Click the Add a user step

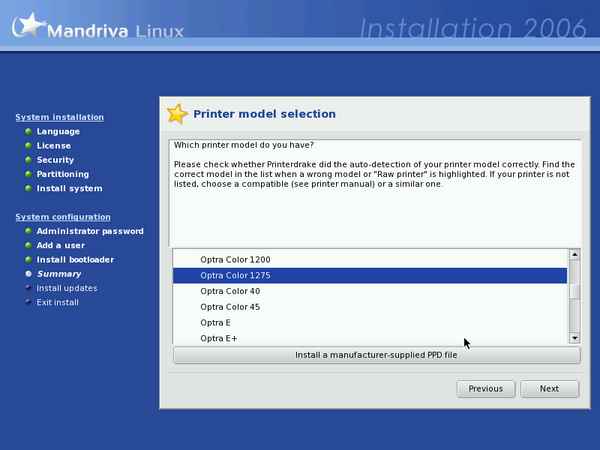tap(60, 245)
